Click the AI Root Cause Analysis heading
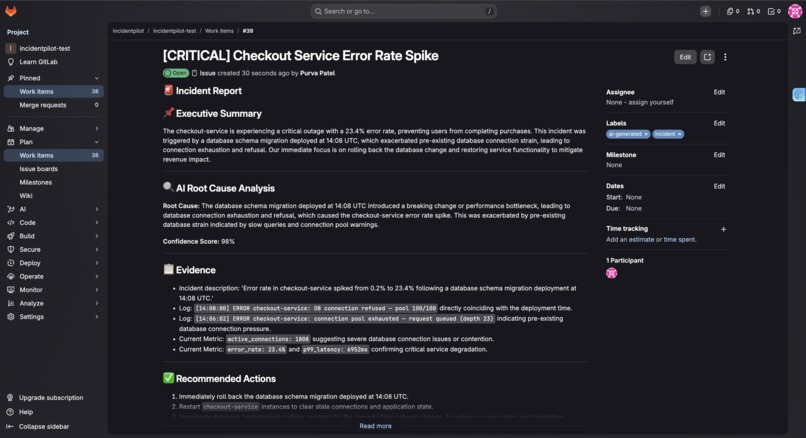The image size is (806, 438). pos(225,188)
